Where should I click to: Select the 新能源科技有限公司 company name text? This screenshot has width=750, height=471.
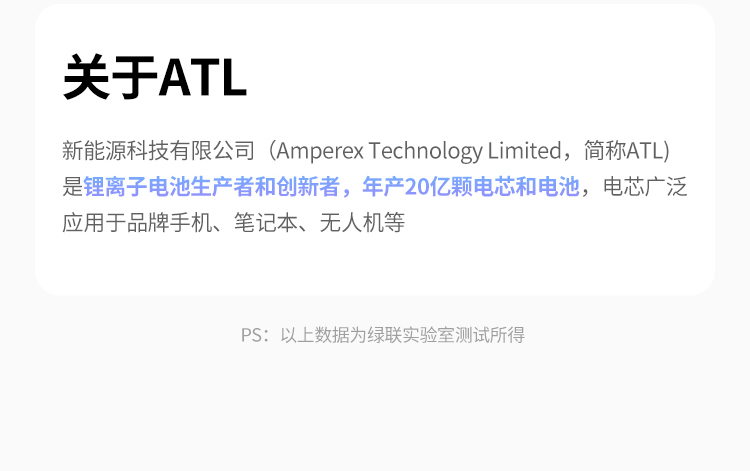pos(158,151)
